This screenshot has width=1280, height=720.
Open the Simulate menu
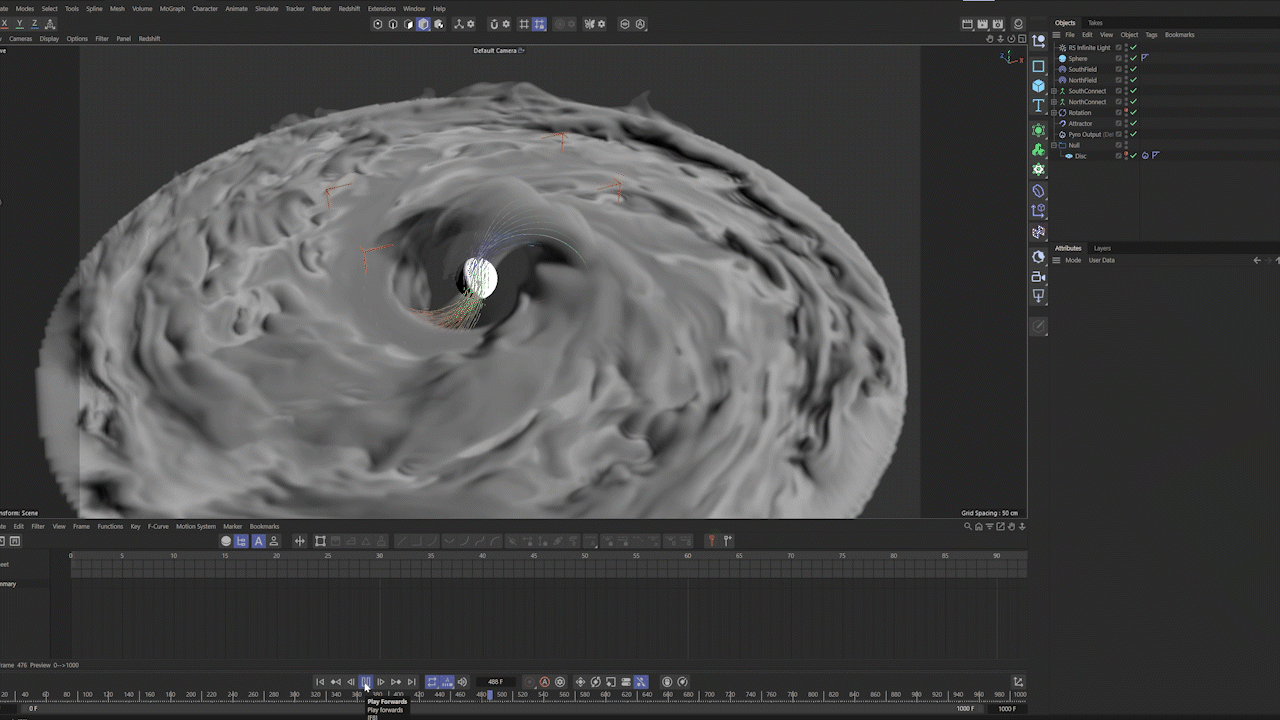266,8
